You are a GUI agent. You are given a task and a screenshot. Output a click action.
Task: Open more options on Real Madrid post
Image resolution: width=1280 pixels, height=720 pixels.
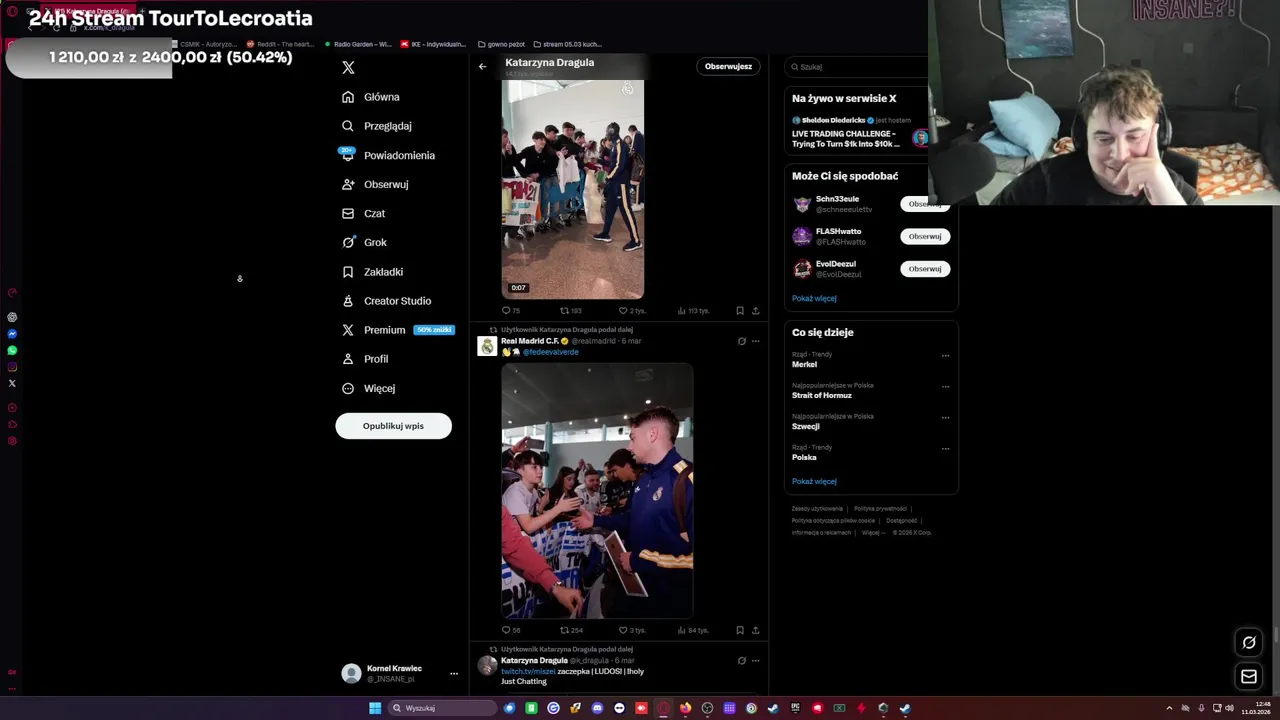click(755, 341)
